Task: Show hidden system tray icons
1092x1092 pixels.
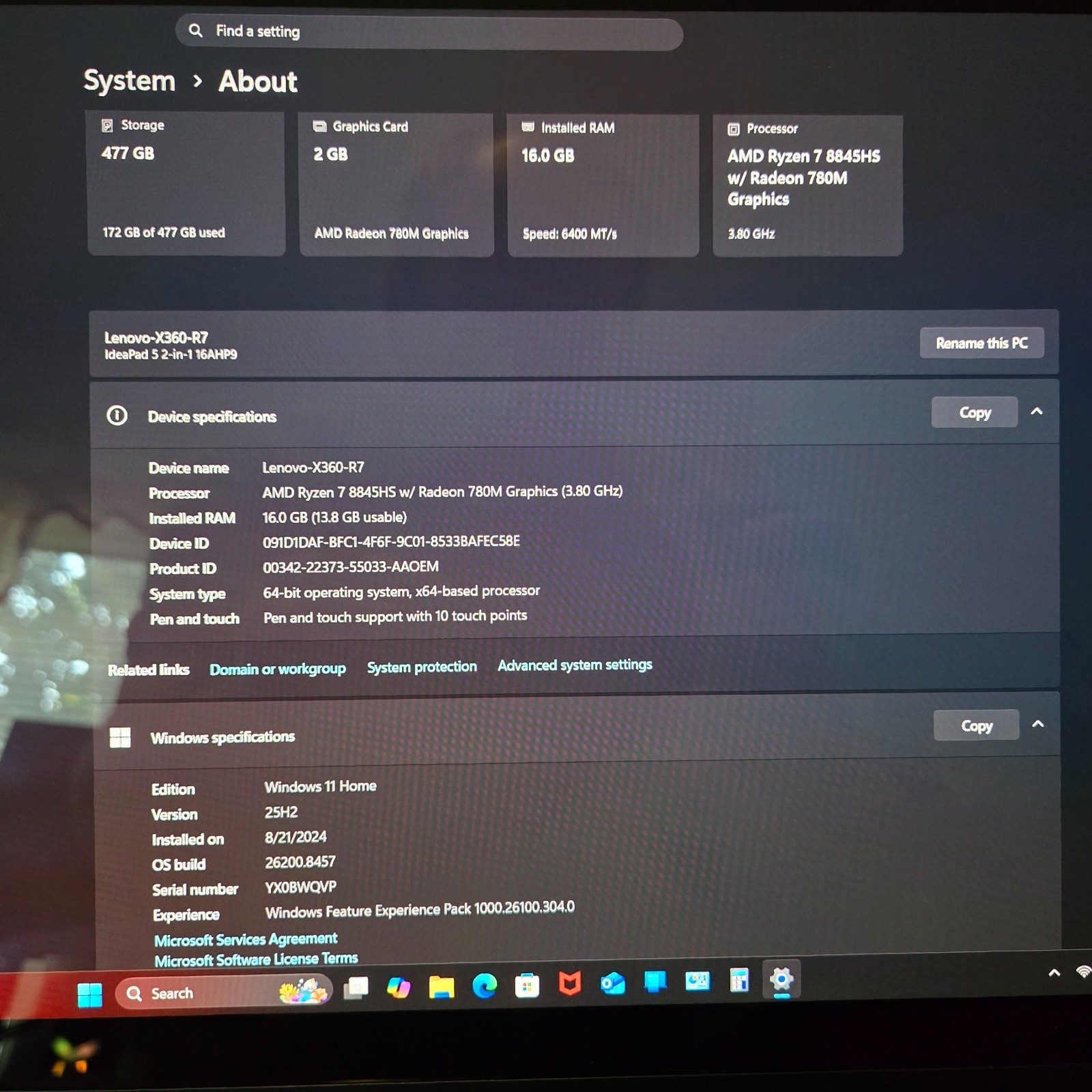Action: 1054,973
